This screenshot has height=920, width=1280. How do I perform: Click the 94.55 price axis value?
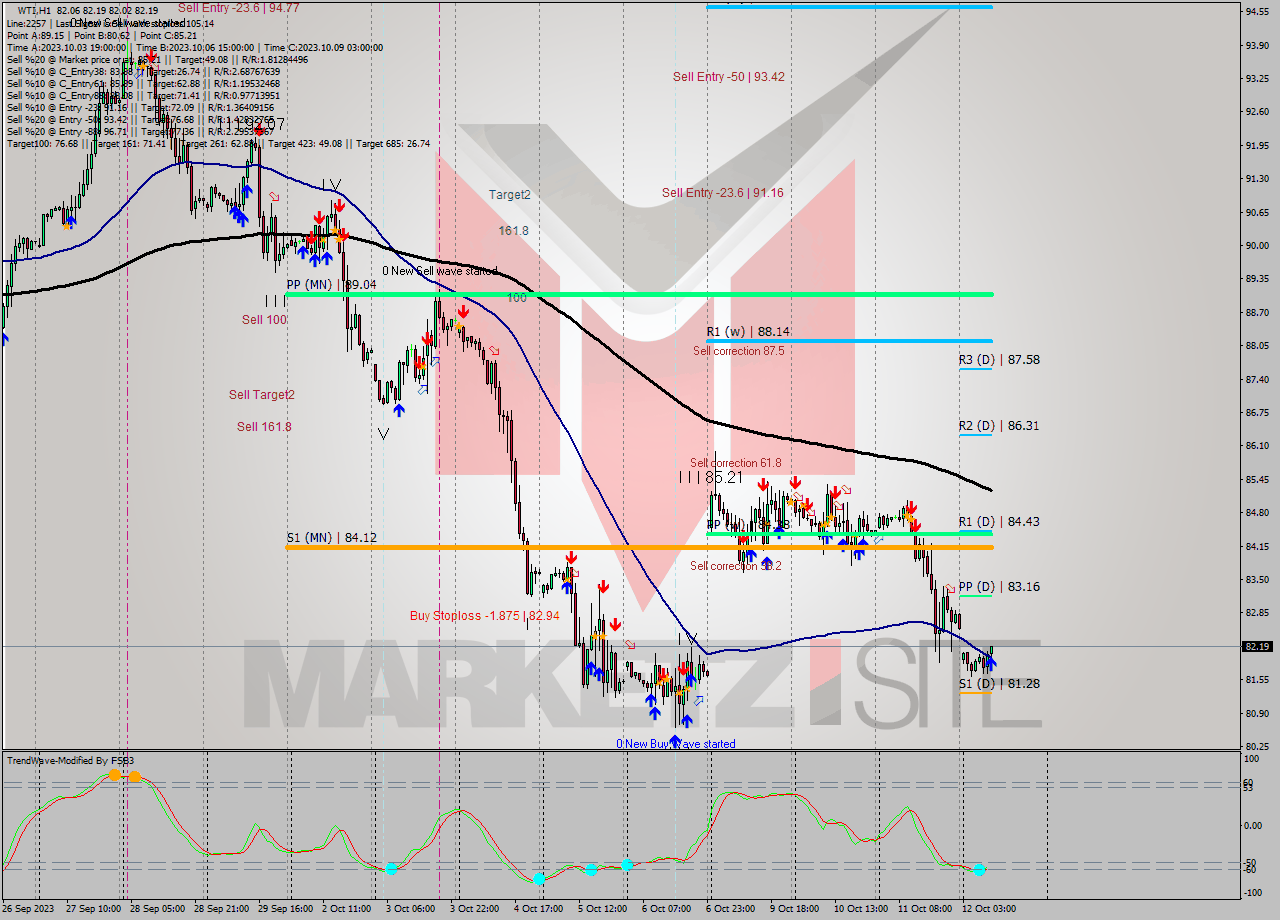[x=1257, y=11]
